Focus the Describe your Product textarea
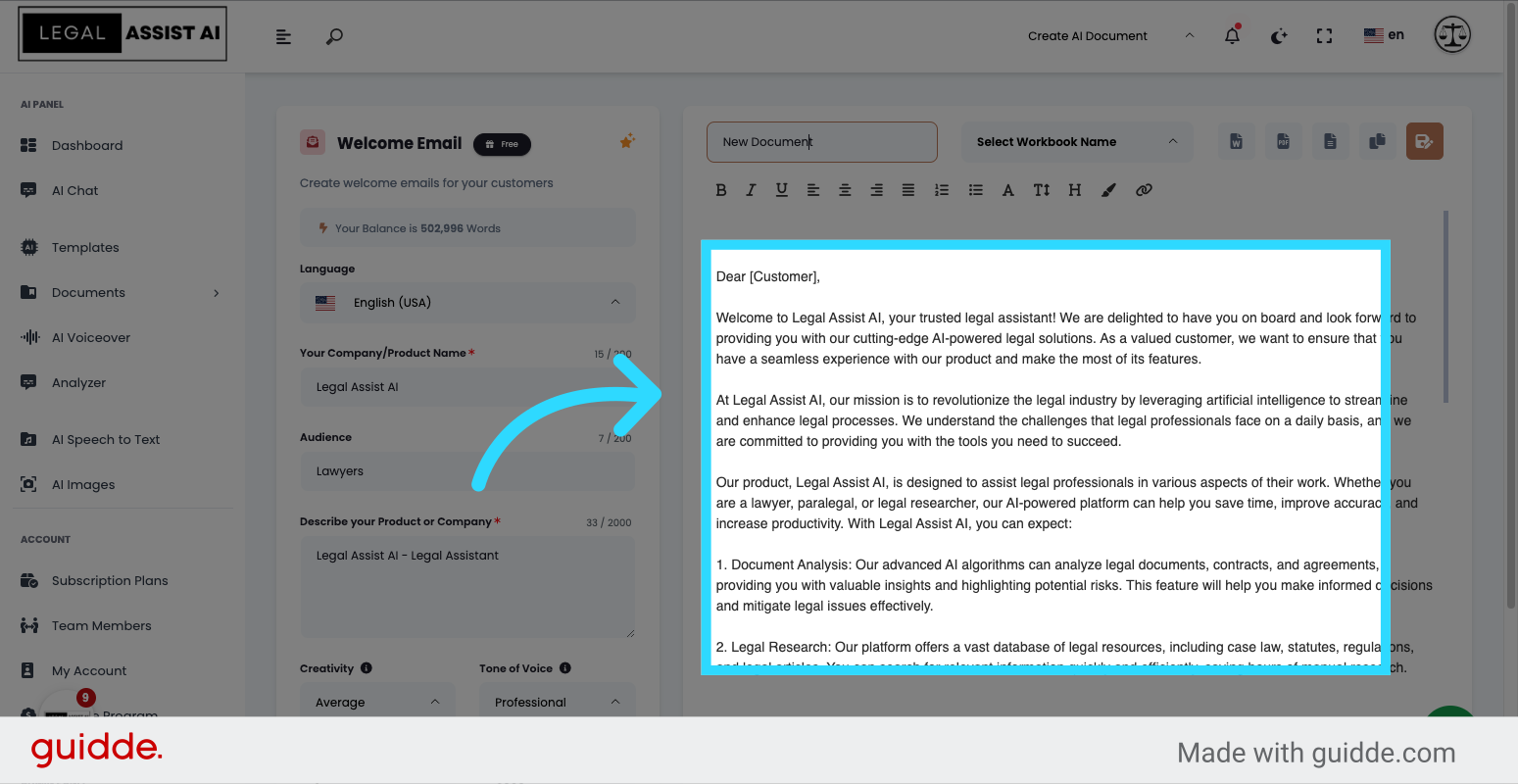Screen dimensions: 1518x784 467,587
